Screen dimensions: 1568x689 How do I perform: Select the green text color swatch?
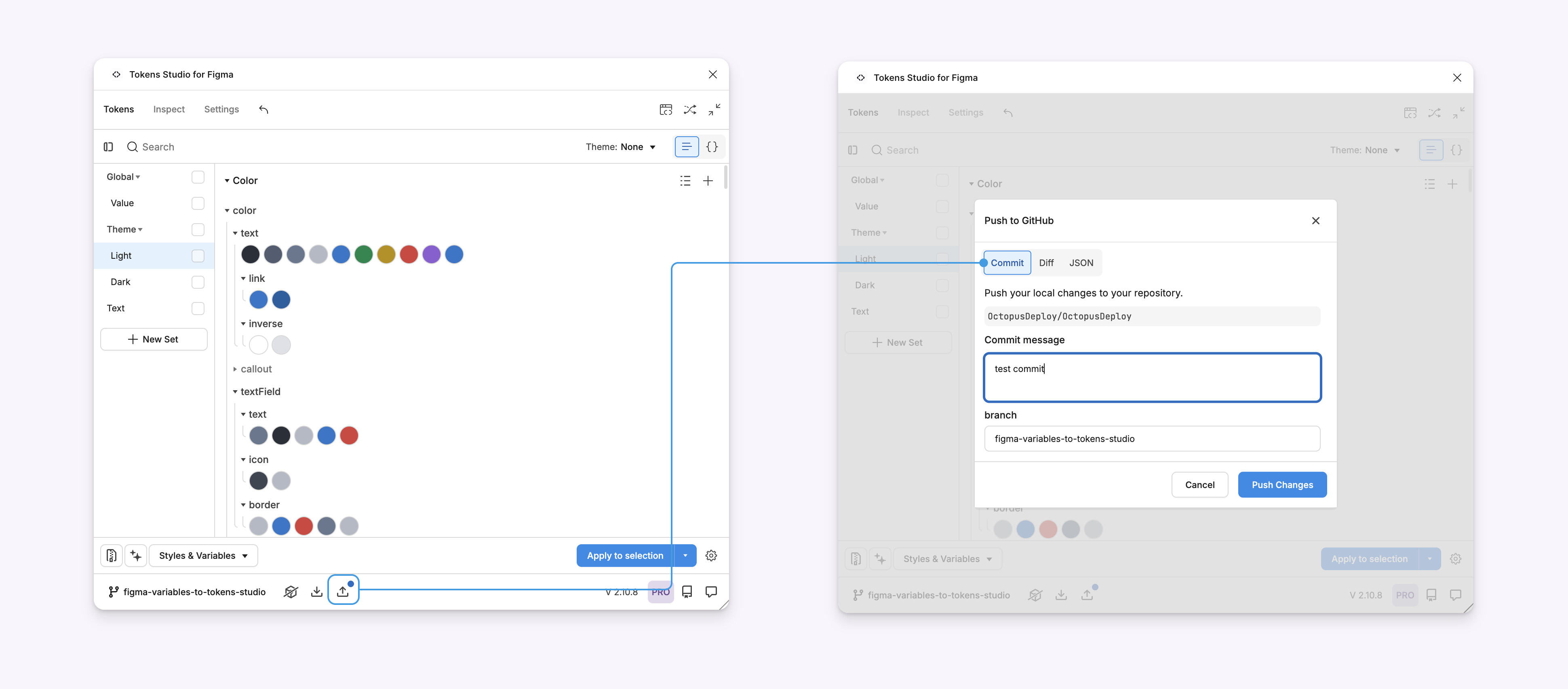tap(363, 255)
